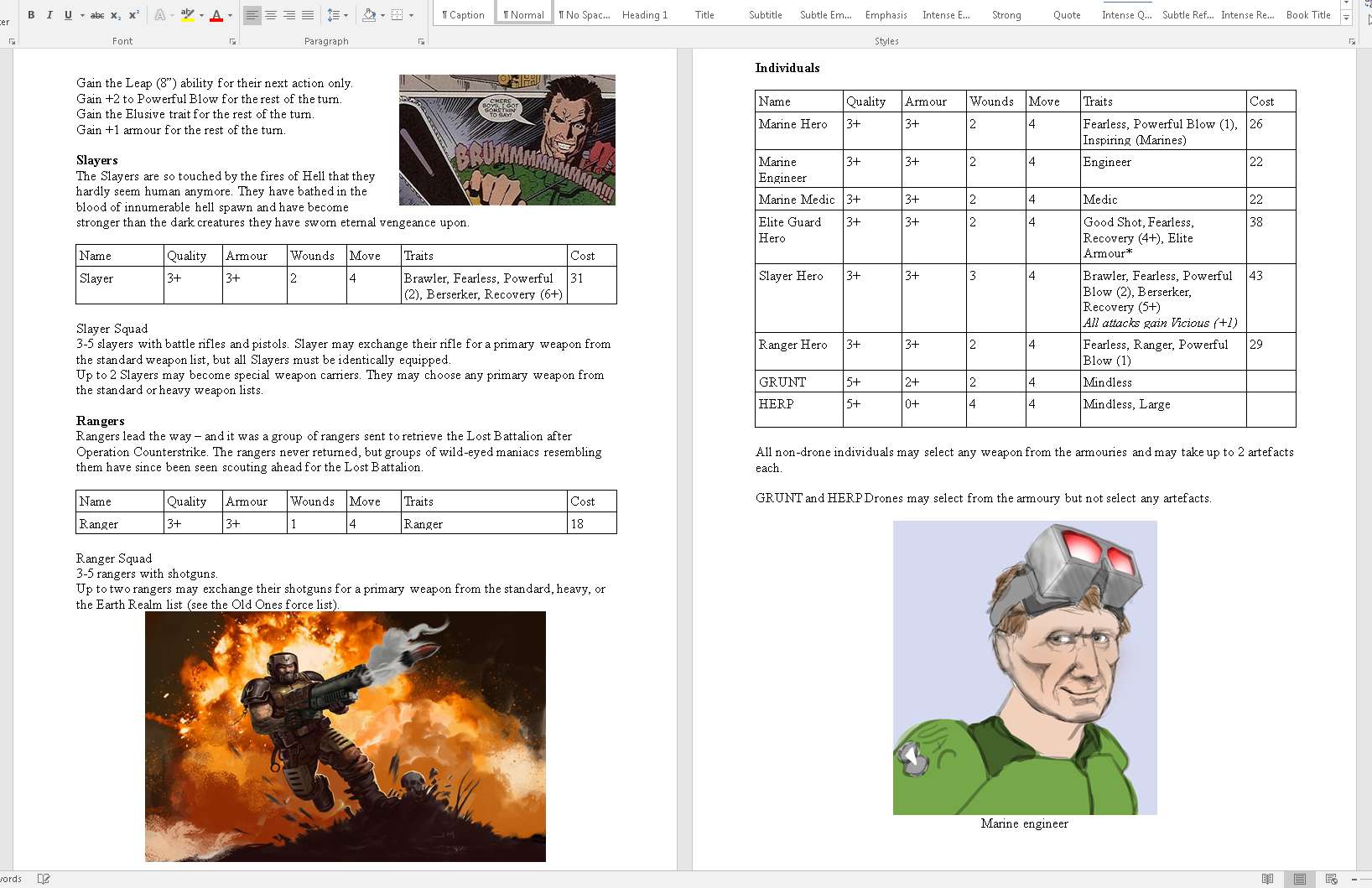
Task: Apply superscript formatting
Action: point(134,15)
